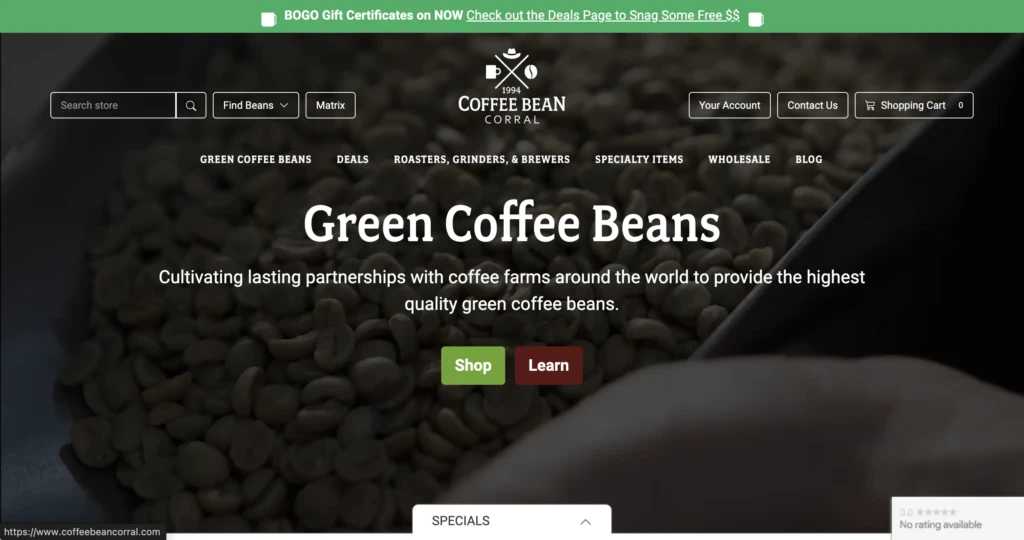
Task: Click the magnifying glass search icon
Action: [191, 105]
